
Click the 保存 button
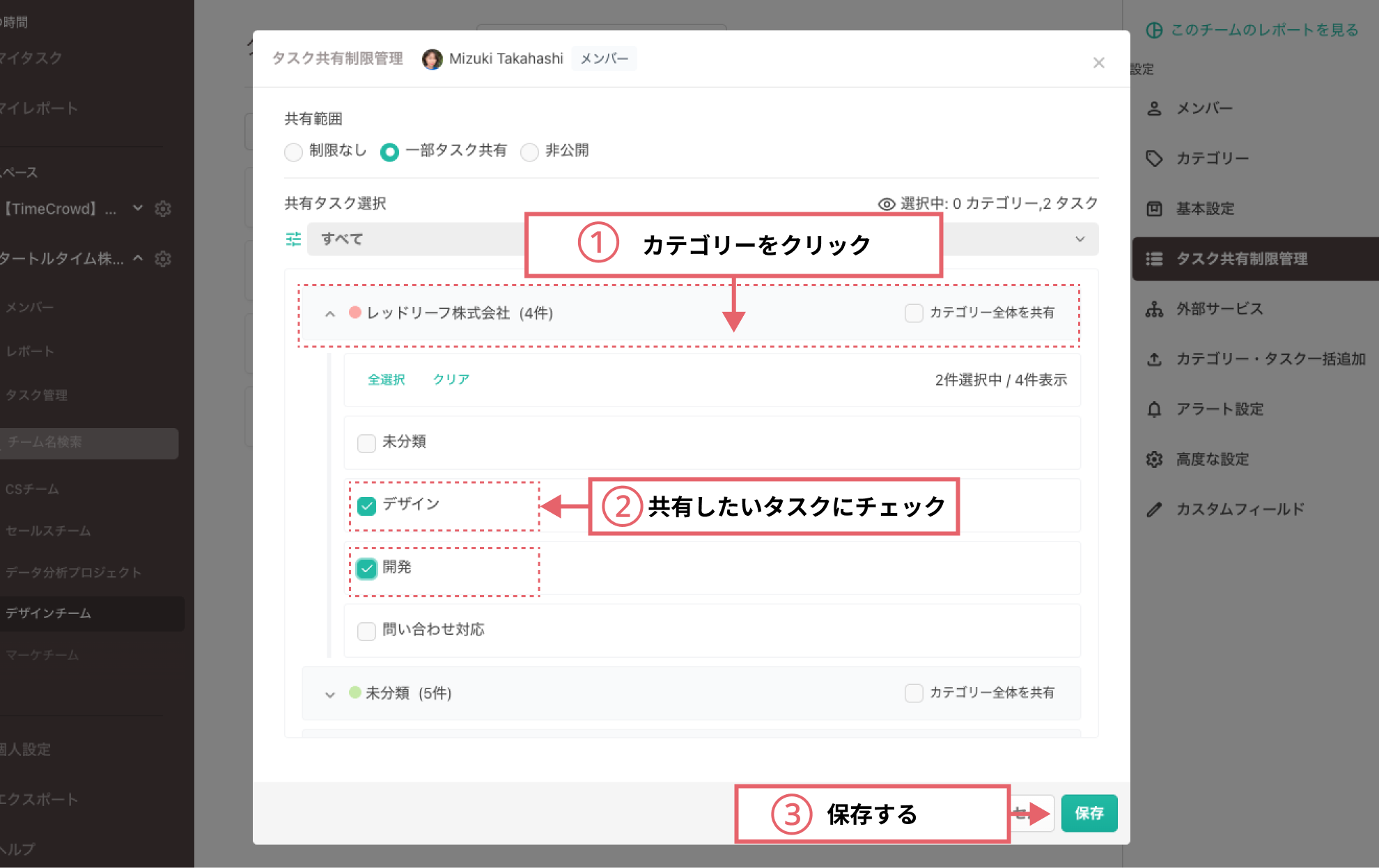pyautogui.click(x=1089, y=813)
